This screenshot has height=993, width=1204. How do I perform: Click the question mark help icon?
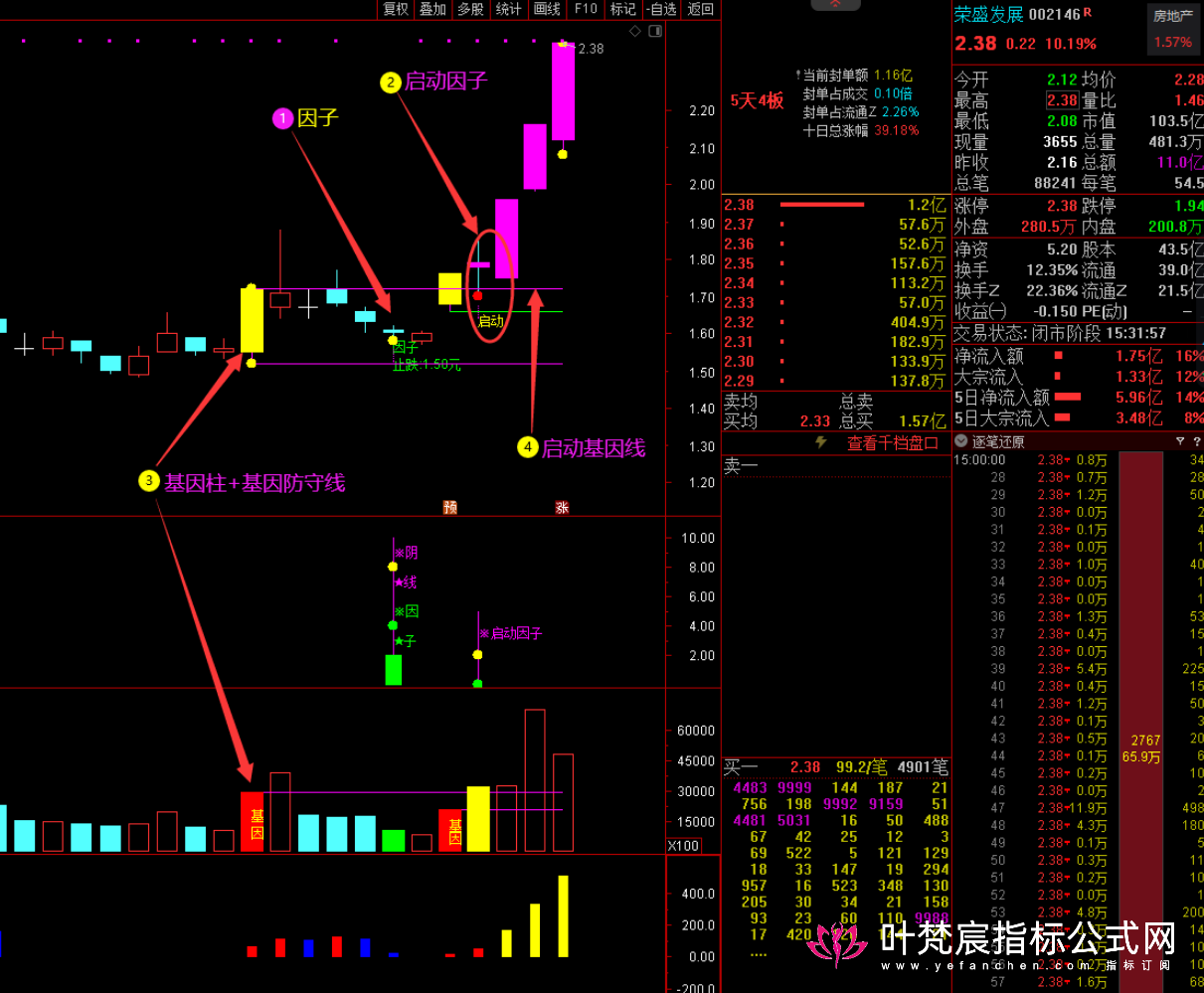pos(1195,441)
